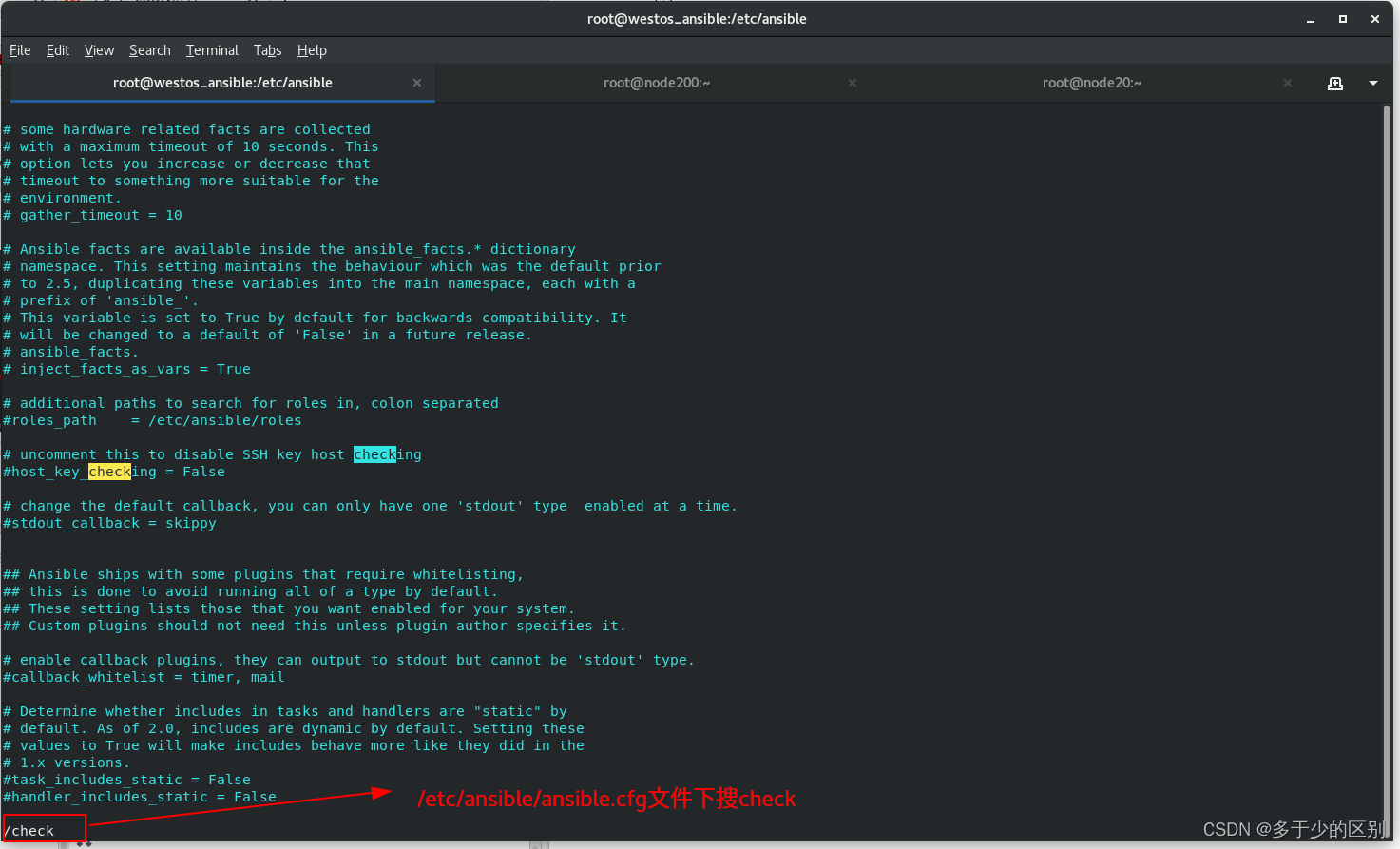Click the 'additional paths to search for roles' line
Image resolution: width=1400 pixels, height=849 pixels.
pyautogui.click(x=250, y=403)
